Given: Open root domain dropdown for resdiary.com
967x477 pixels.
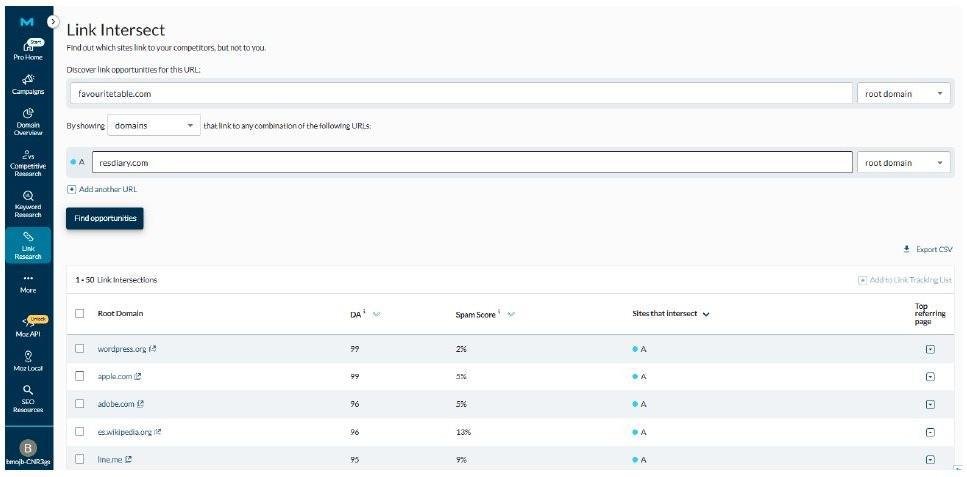Looking at the screenshot, I should (903, 163).
